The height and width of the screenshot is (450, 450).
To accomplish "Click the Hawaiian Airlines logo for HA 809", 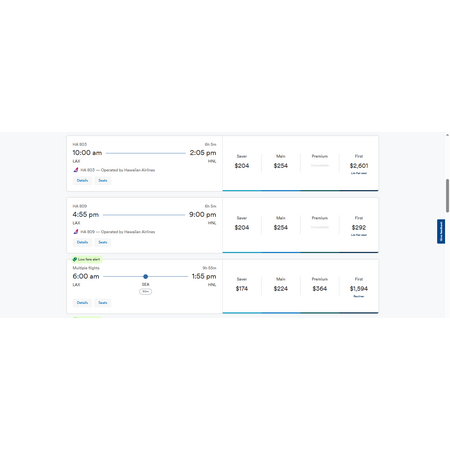I will (x=76, y=232).
